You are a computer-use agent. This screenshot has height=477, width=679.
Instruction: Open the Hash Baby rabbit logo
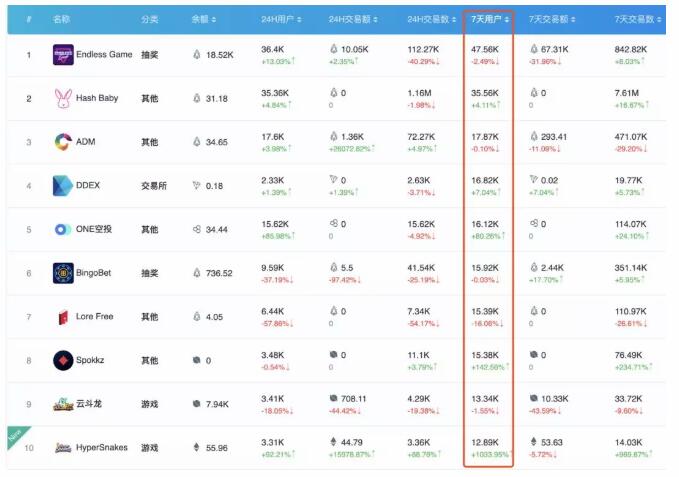point(63,98)
